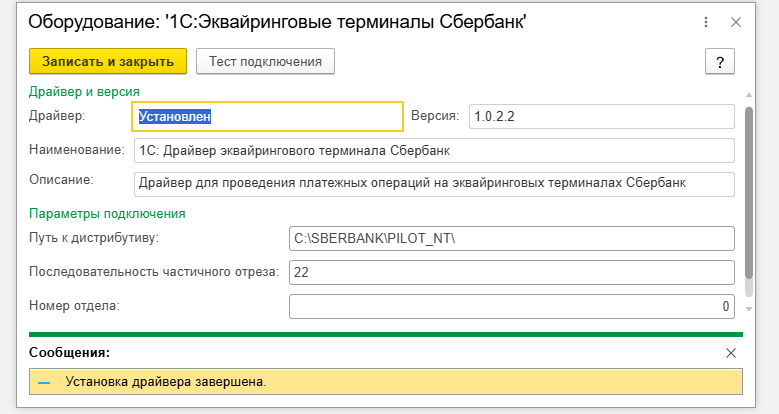Click the Последовательность частичного отреза field
779x414 pixels.
tap(511, 272)
